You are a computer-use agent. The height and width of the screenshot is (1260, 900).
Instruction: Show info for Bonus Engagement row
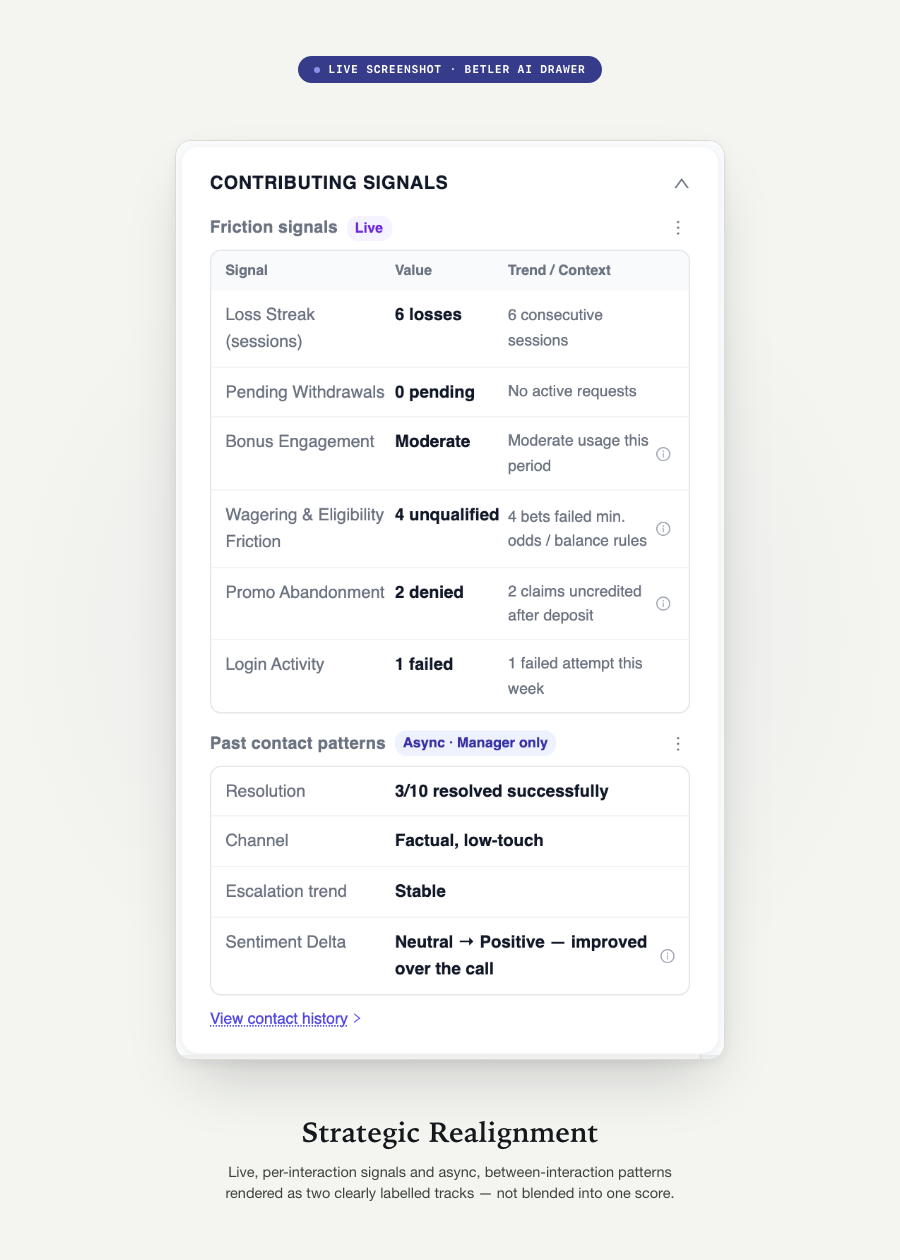(663, 454)
